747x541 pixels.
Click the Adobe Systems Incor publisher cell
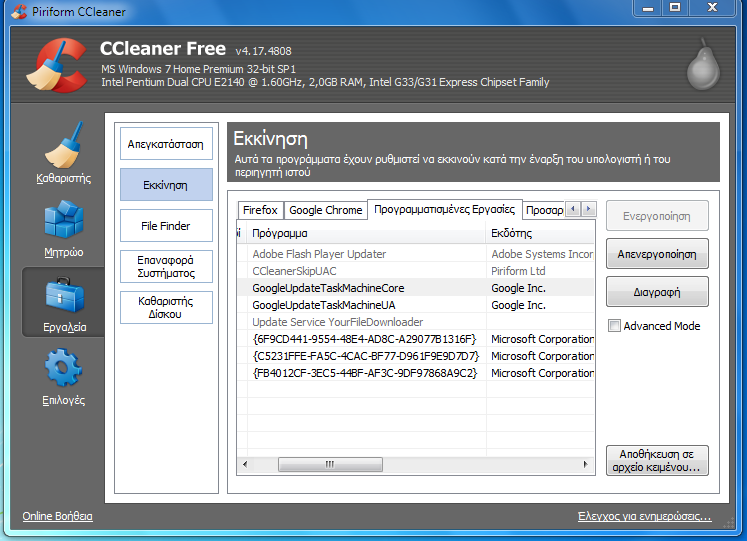(x=542, y=254)
